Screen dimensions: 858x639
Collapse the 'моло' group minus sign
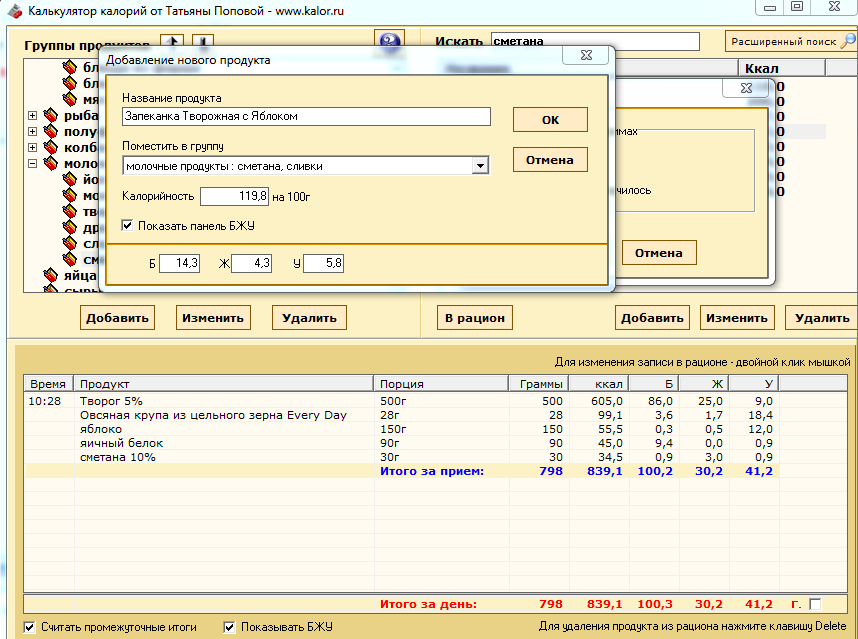point(32,163)
